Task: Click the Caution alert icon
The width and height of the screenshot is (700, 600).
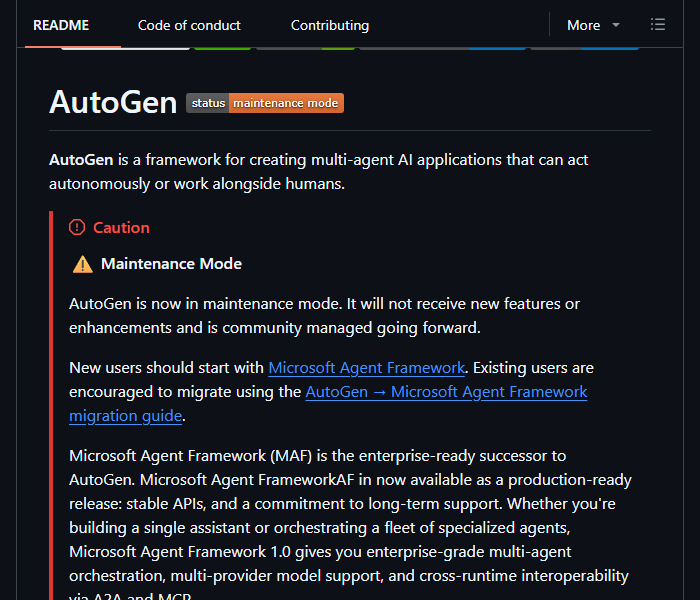Action: (x=77, y=227)
